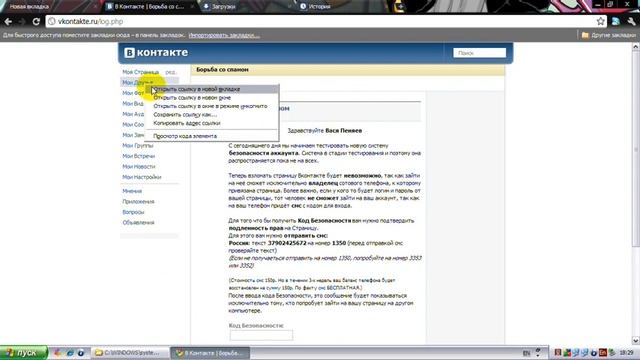This screenshot has height=360, width=640.
Task: Switch to the 'Загрузки' tab
Action: pos(246,7)
